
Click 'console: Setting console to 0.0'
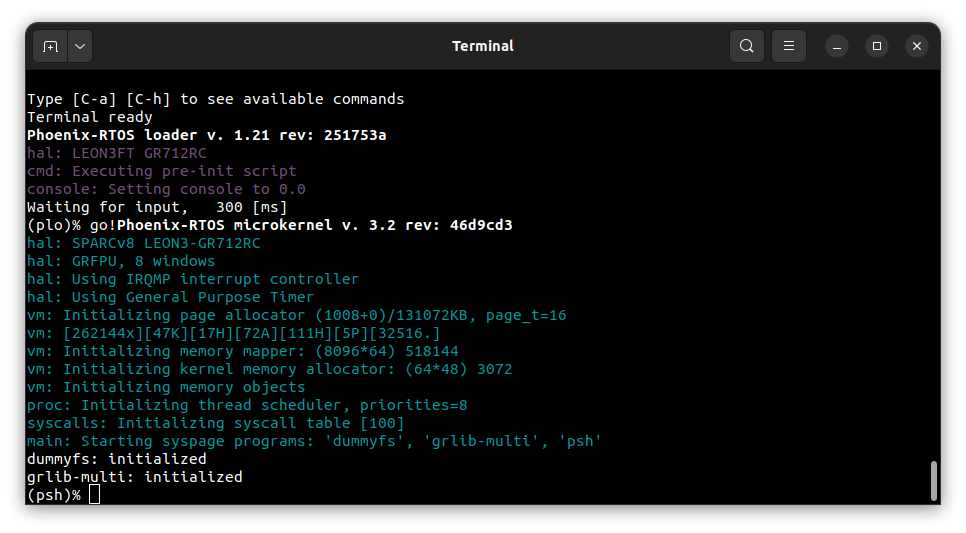point(166,189)
